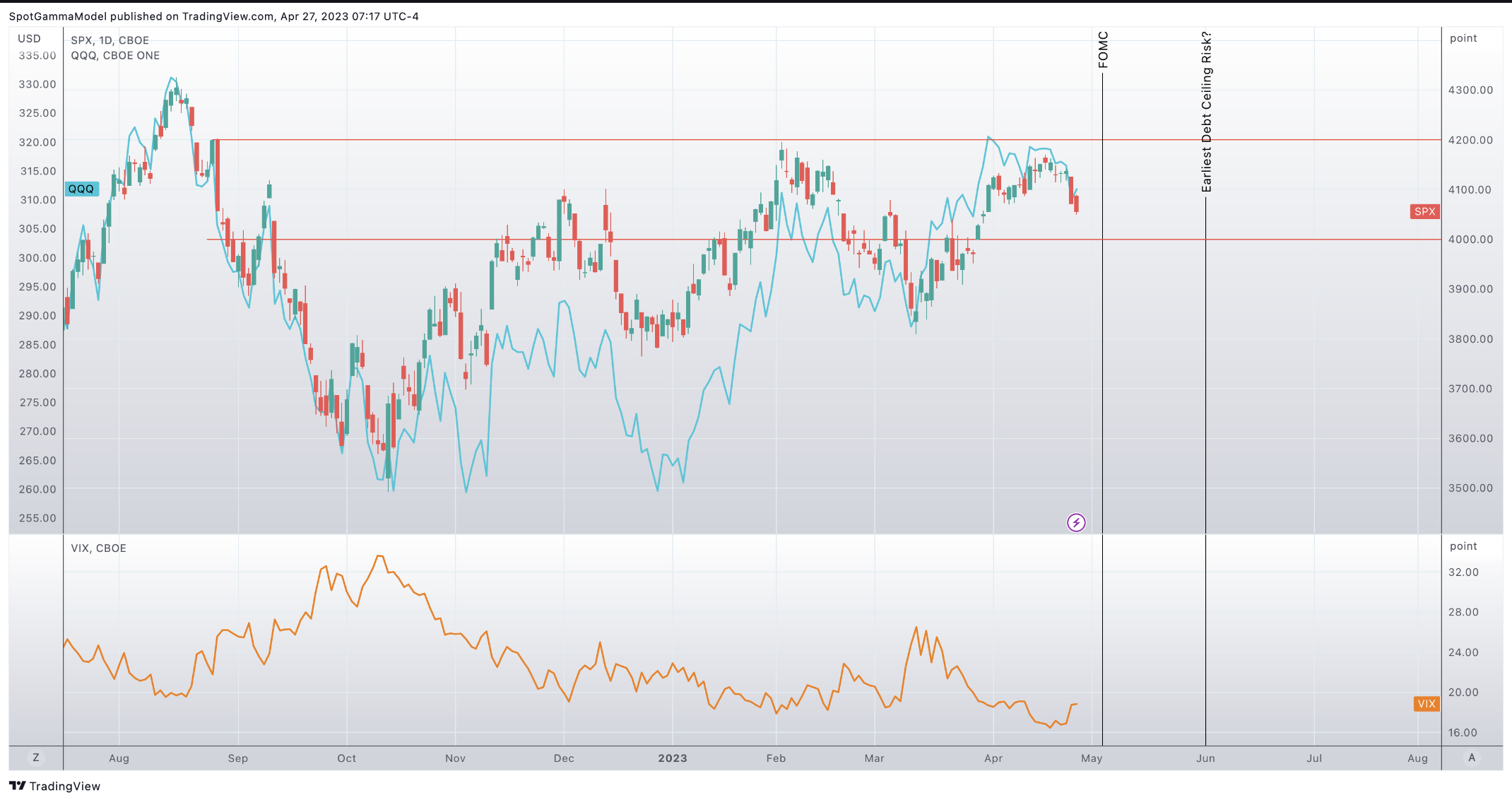Viewport: 1512px width, 800px height.
Task: Click the VIX pane point unit label
Action: click(x=1463, y=546)
